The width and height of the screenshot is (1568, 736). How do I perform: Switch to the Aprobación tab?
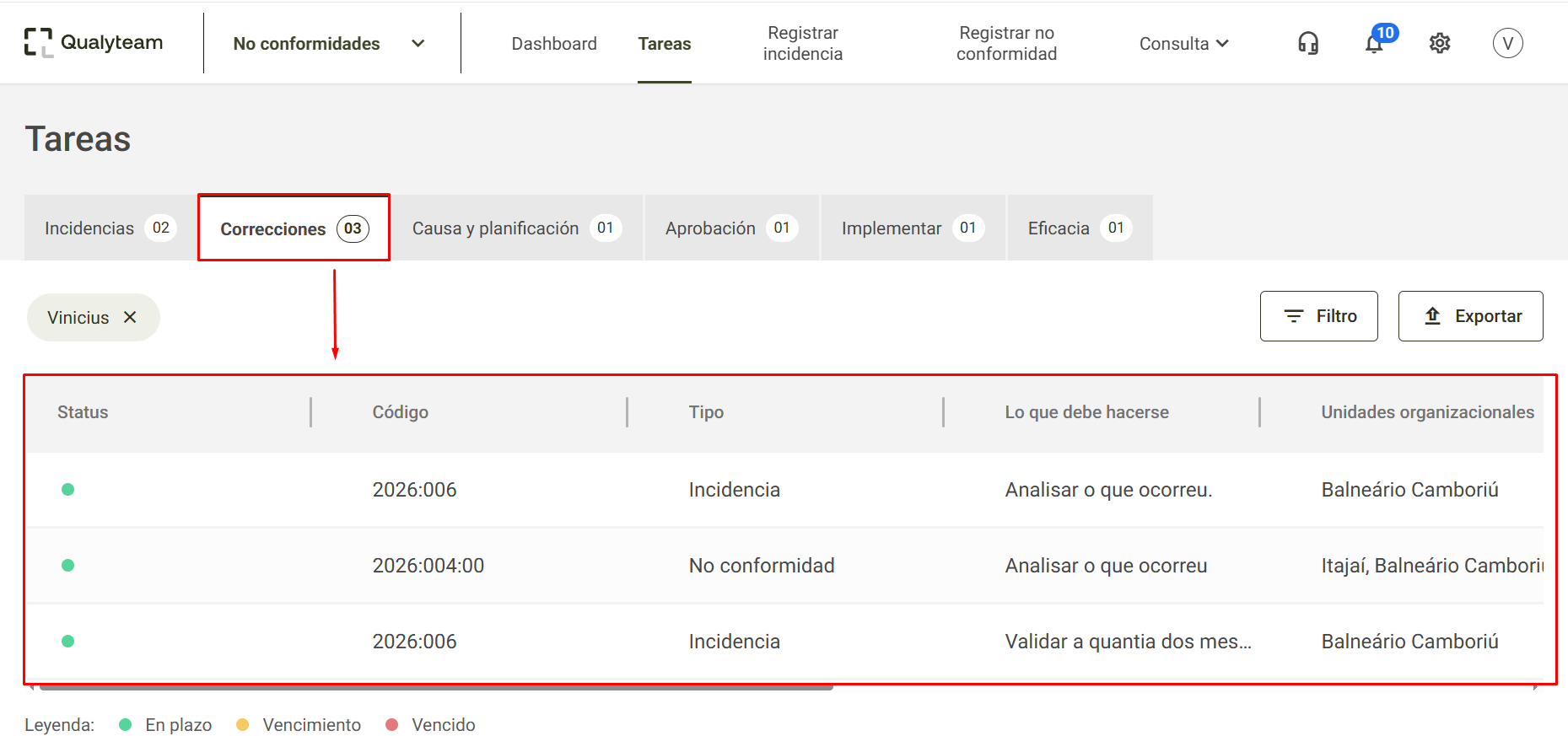(731, 228)
